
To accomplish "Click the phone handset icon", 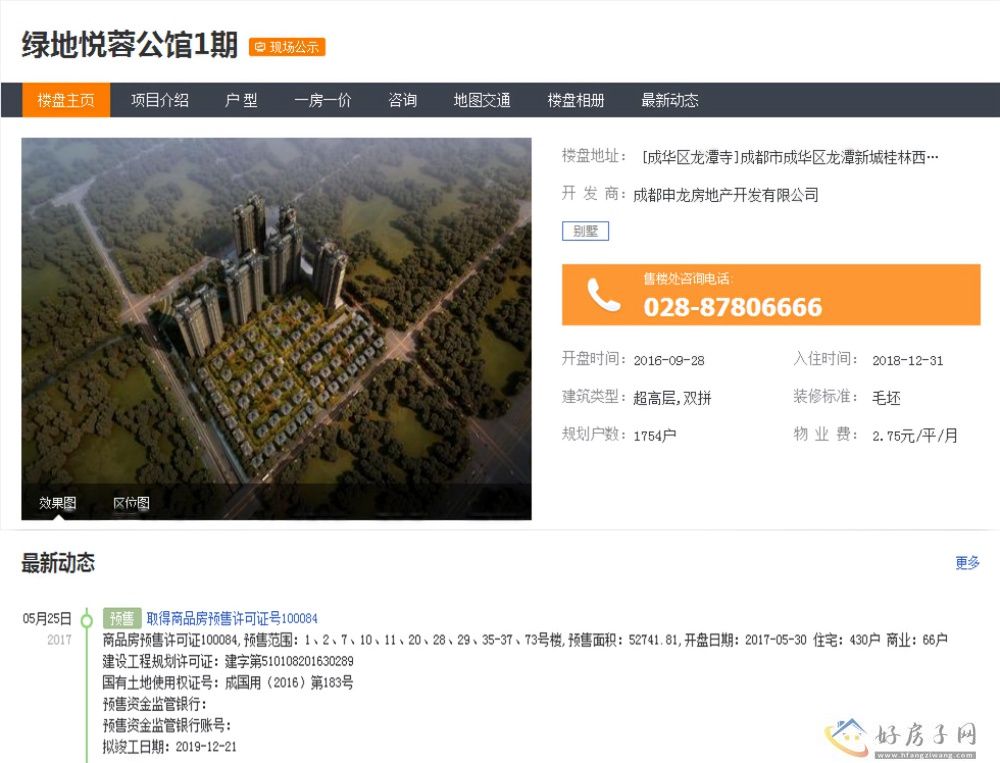I will 603,295.
